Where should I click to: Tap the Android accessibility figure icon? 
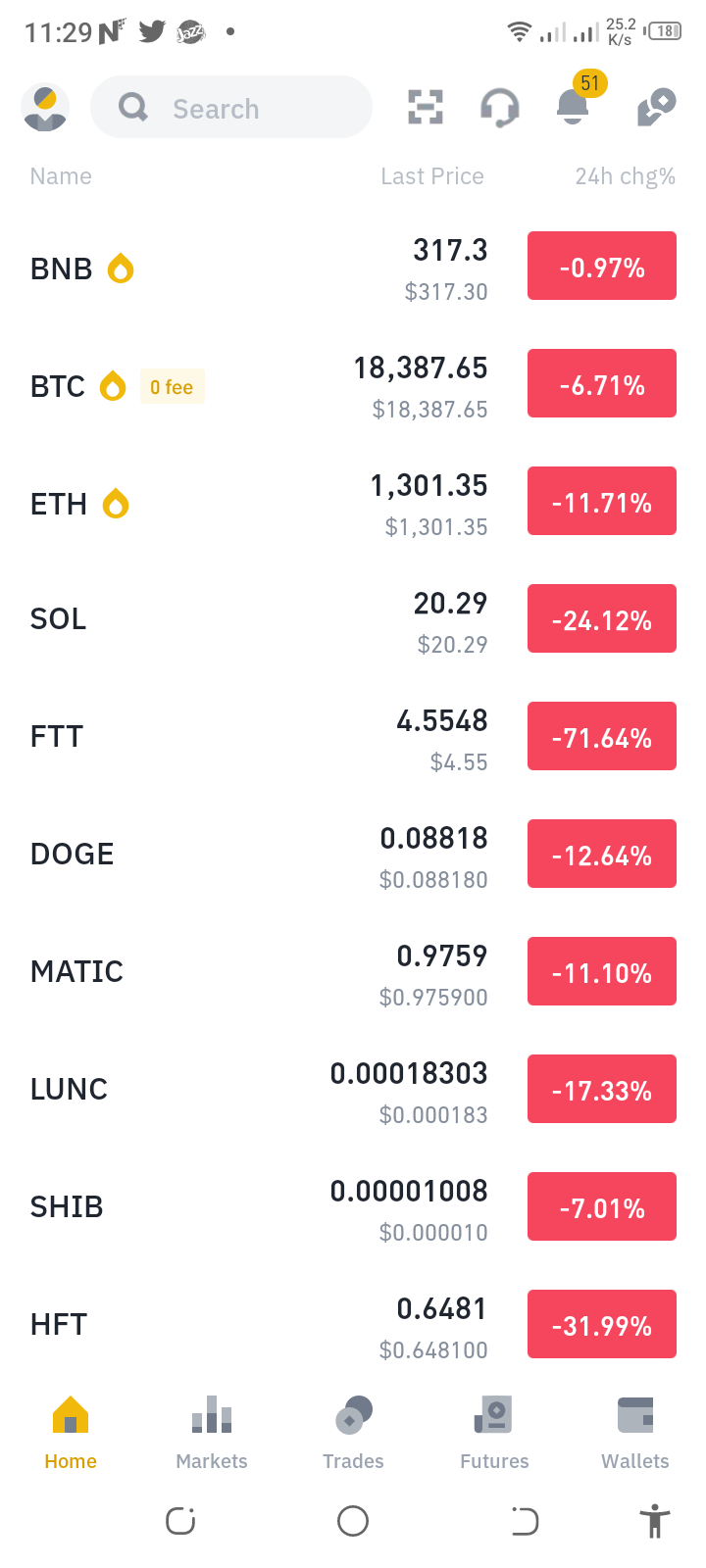654,1521
